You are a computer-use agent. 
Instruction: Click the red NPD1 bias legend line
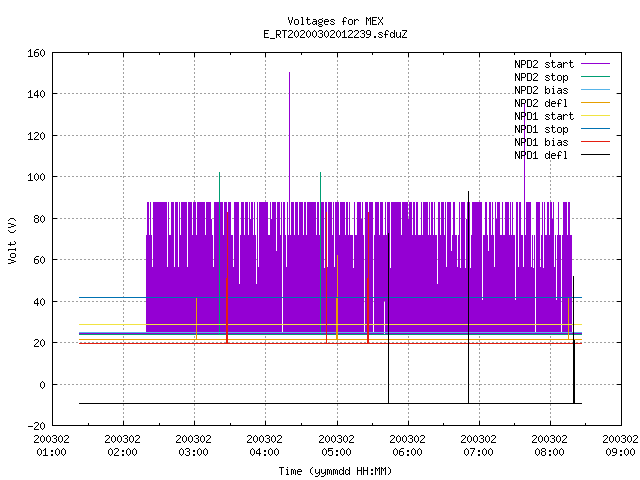pos(595,142)
